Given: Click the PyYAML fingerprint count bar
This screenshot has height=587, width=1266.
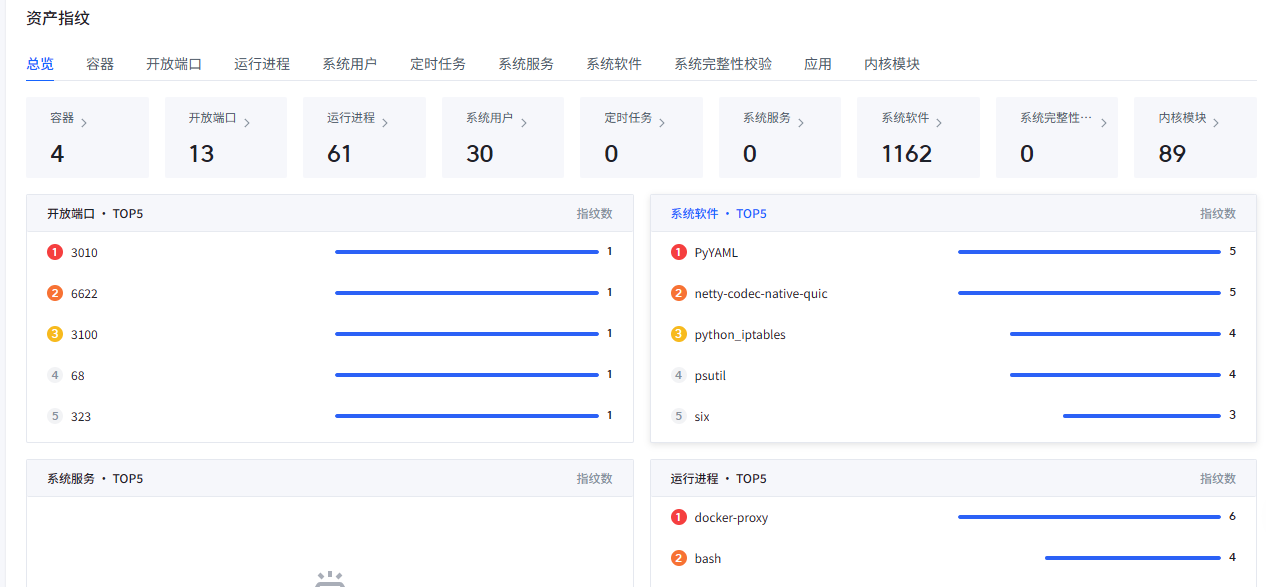Looking at the screenshot, I should (1088, 252).
